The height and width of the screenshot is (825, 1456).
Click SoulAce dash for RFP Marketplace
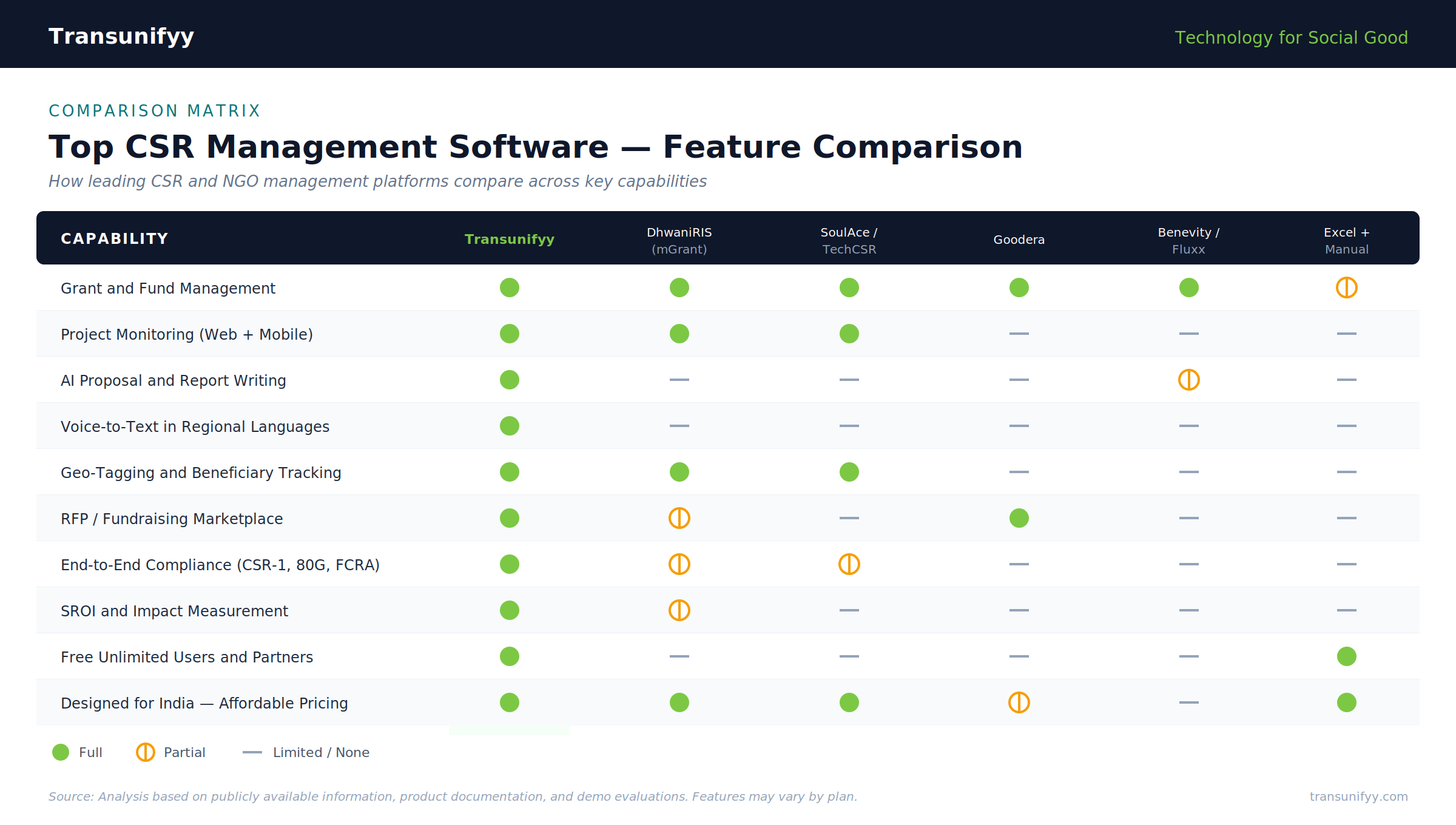point(849,518)
